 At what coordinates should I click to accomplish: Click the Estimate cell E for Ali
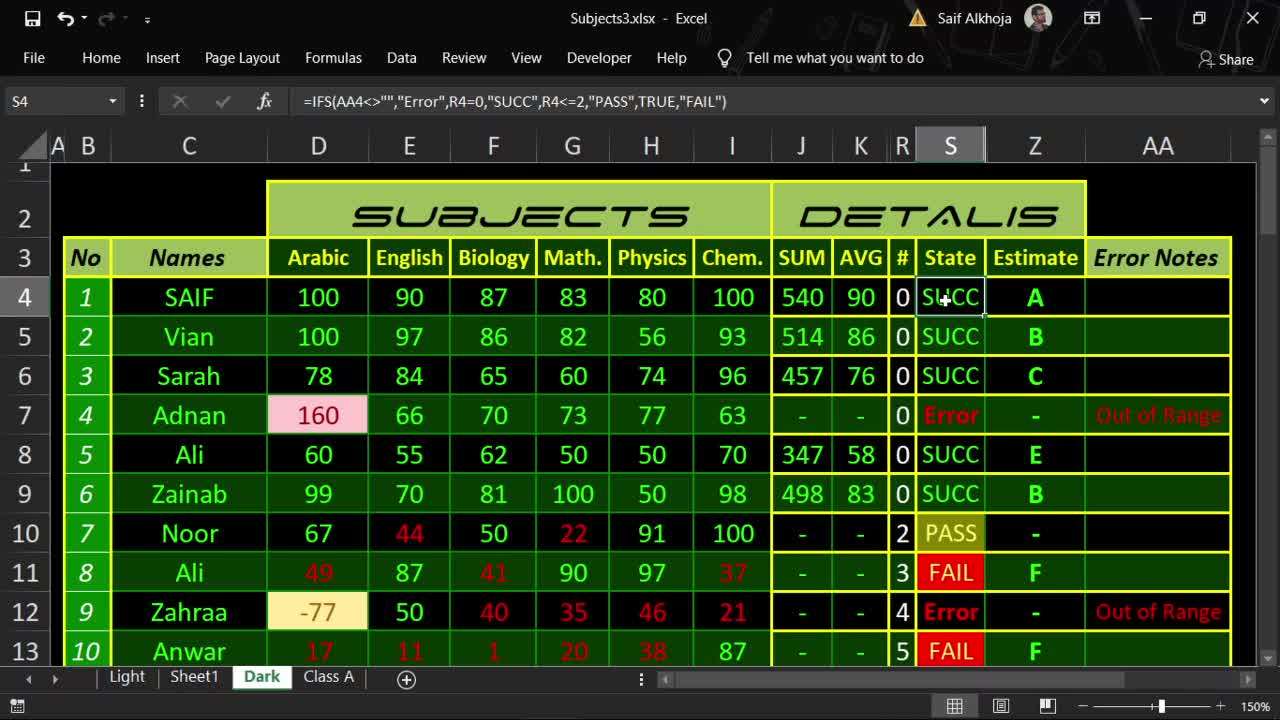click(x=1035, y=455)
